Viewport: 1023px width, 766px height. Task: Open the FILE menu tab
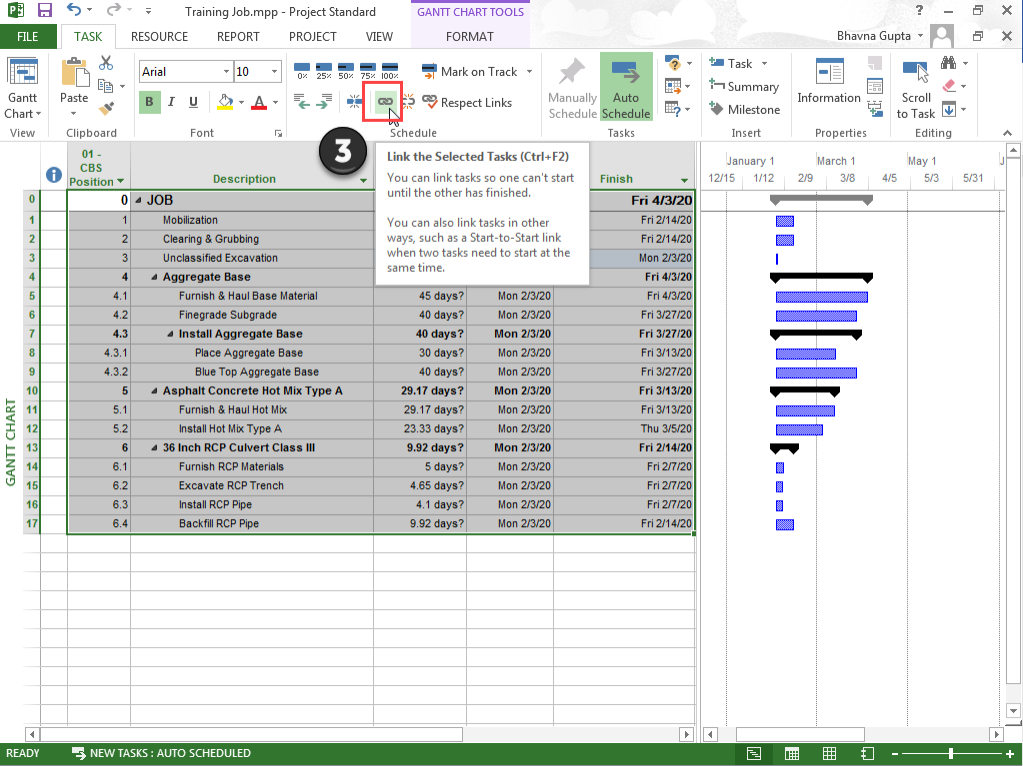[x=28, y=37]
